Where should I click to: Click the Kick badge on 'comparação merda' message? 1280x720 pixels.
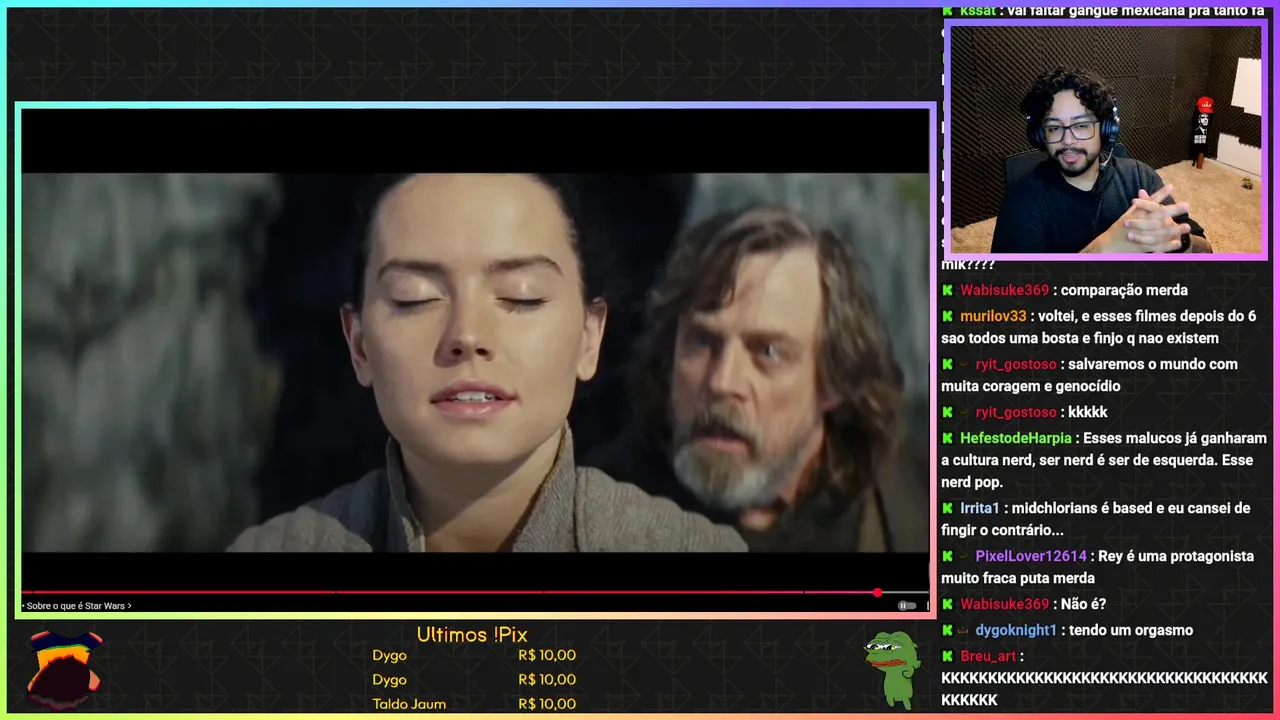tap(947, 290)
